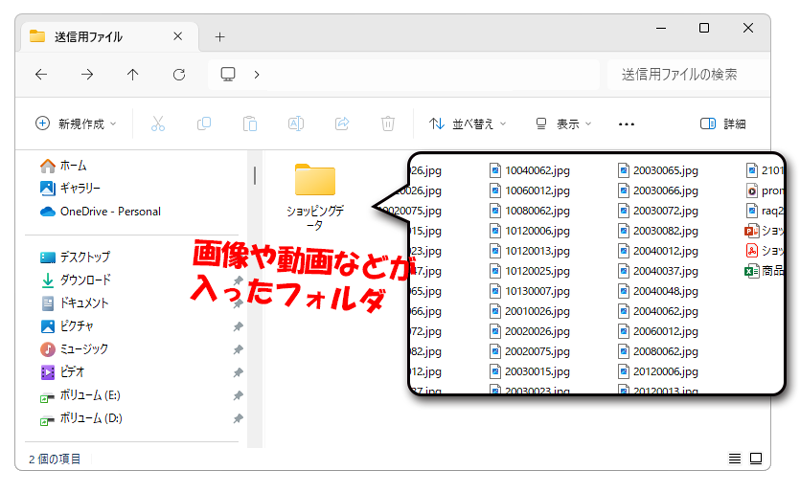
Task: Open ダウンロード in the sidebar
Action: tap(85, 280)
